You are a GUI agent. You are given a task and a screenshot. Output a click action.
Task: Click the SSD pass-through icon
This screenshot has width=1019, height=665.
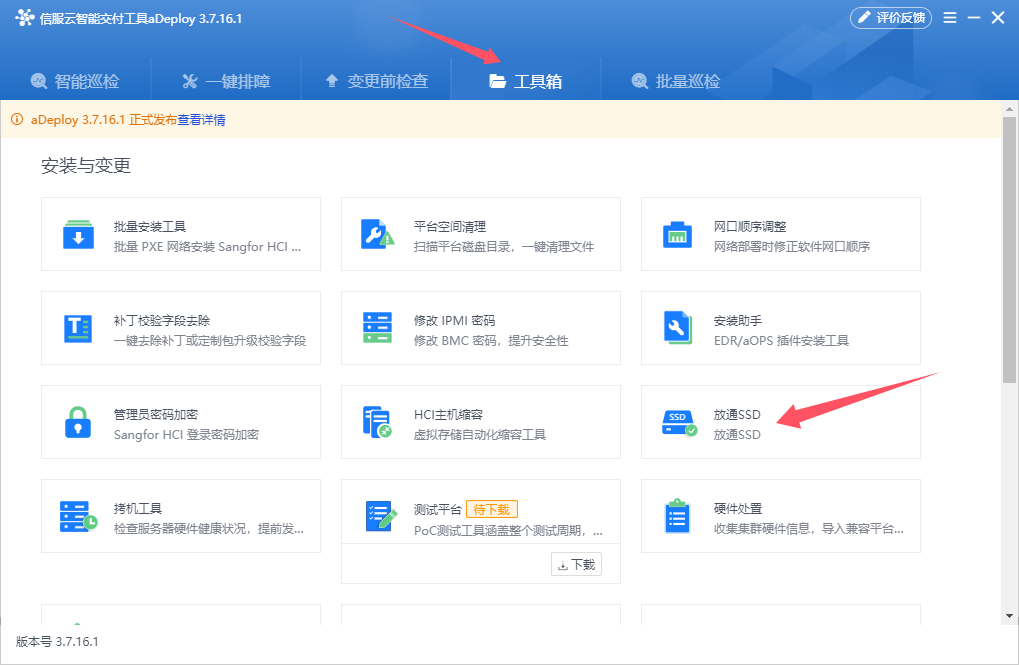pyautogui.click(x=679, y=423)
